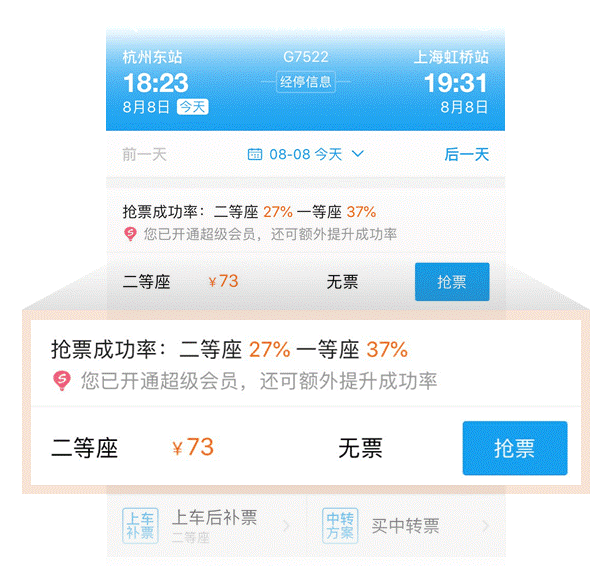The width and height of the screenshot is (610, 583).
Task: Tap the 上车补票 square icon
Action: tap(140, 525)
